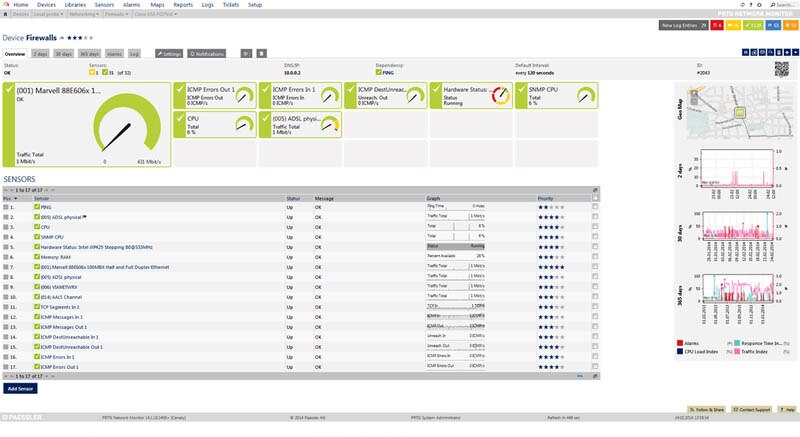The height and width of the screenshot is (437, 800).
Task: Sort by the Pos column arrow
Action: [15, 198]
